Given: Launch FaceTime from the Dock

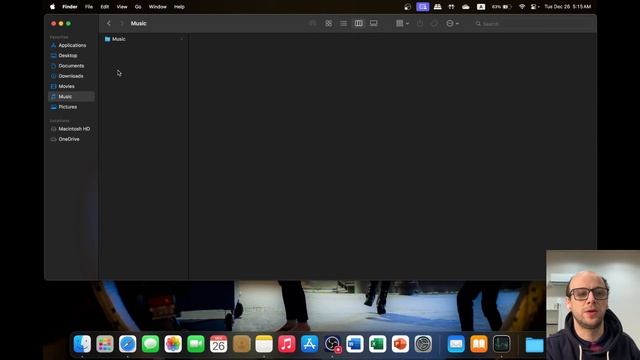Looking at the screenshot, I should coord(196,344).
